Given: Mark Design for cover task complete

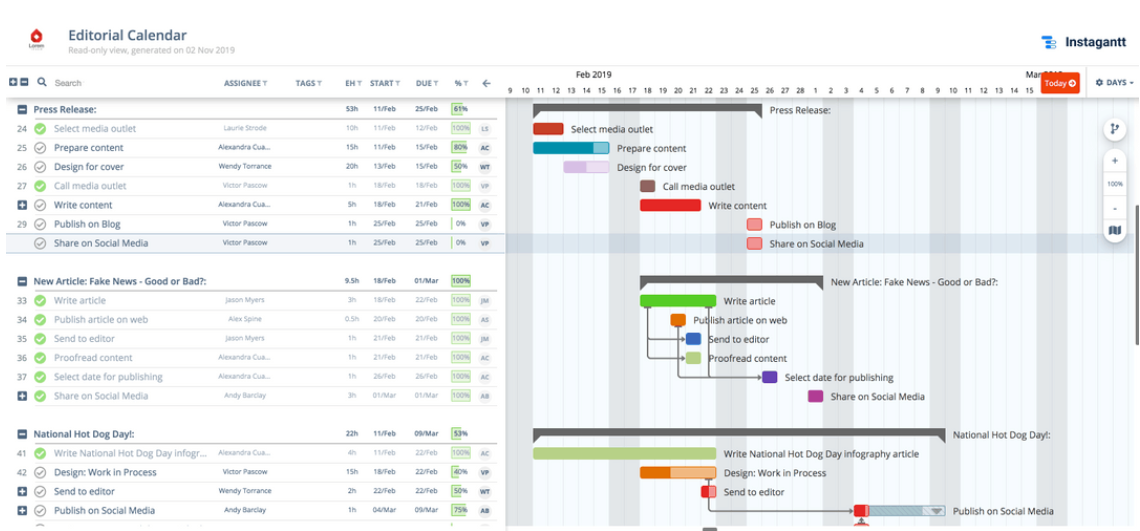Looking at the screenshot, I should 40,167.
